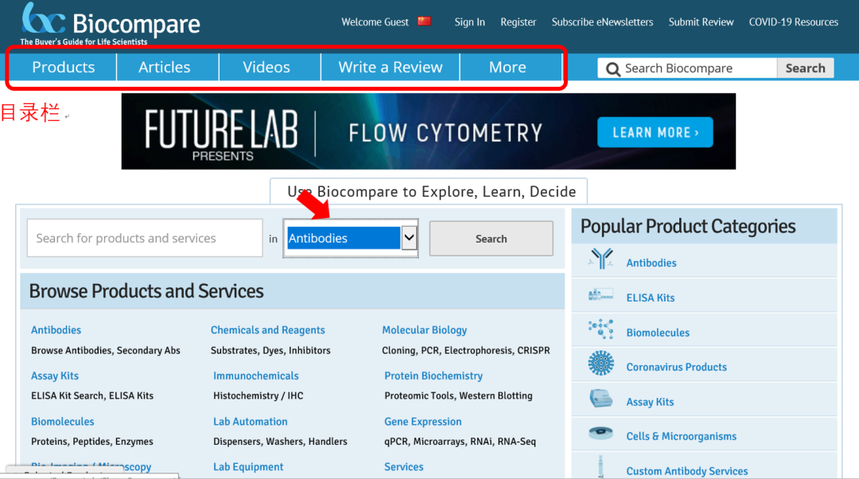Click the China flag icon
This screenshot has width=859, height=479.
pos(424,21)
